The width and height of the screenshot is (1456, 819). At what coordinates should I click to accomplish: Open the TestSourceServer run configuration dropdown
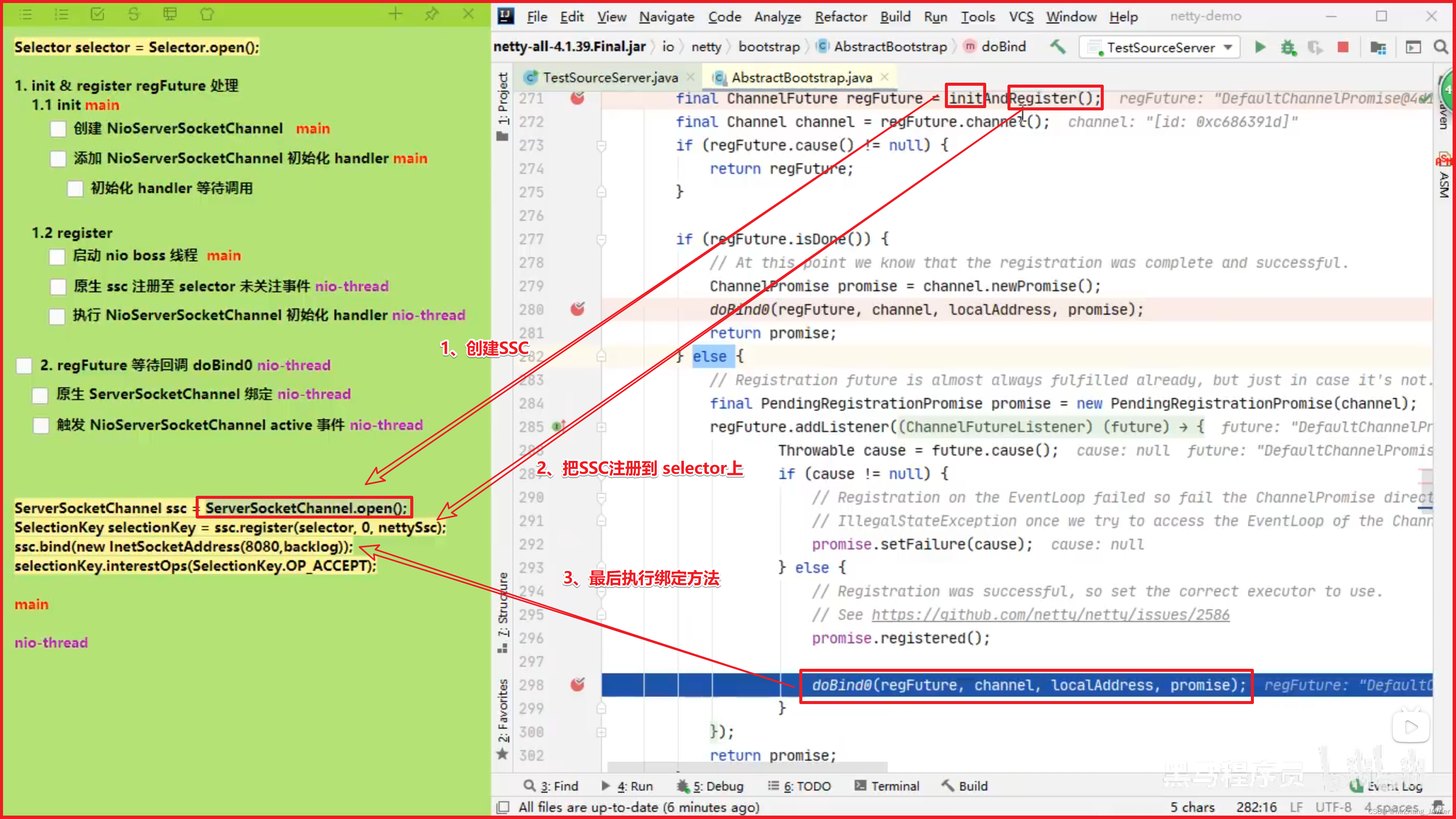click(x=1159, y=47)
